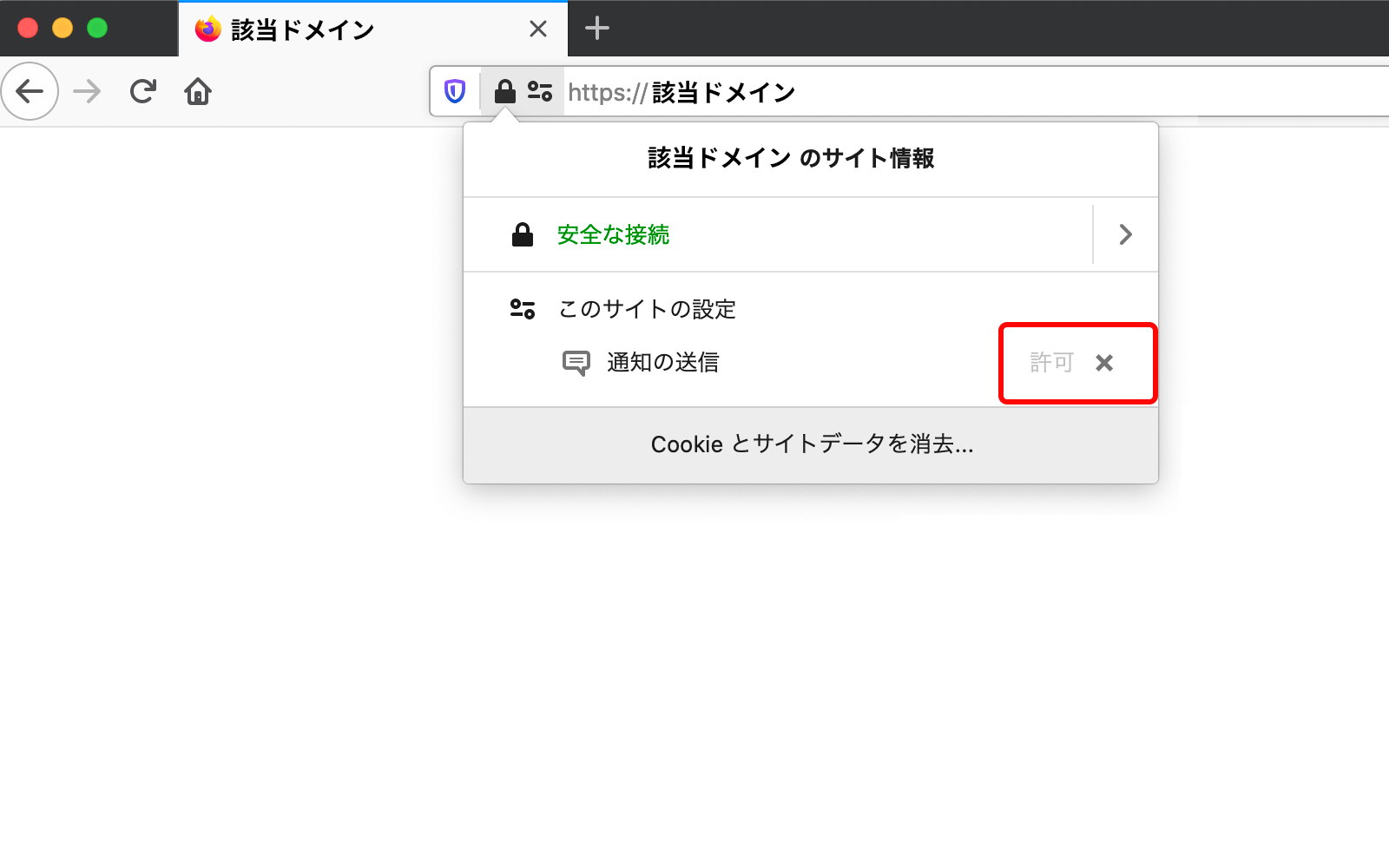Click the このサイトの設定 heading

point(647,309)
